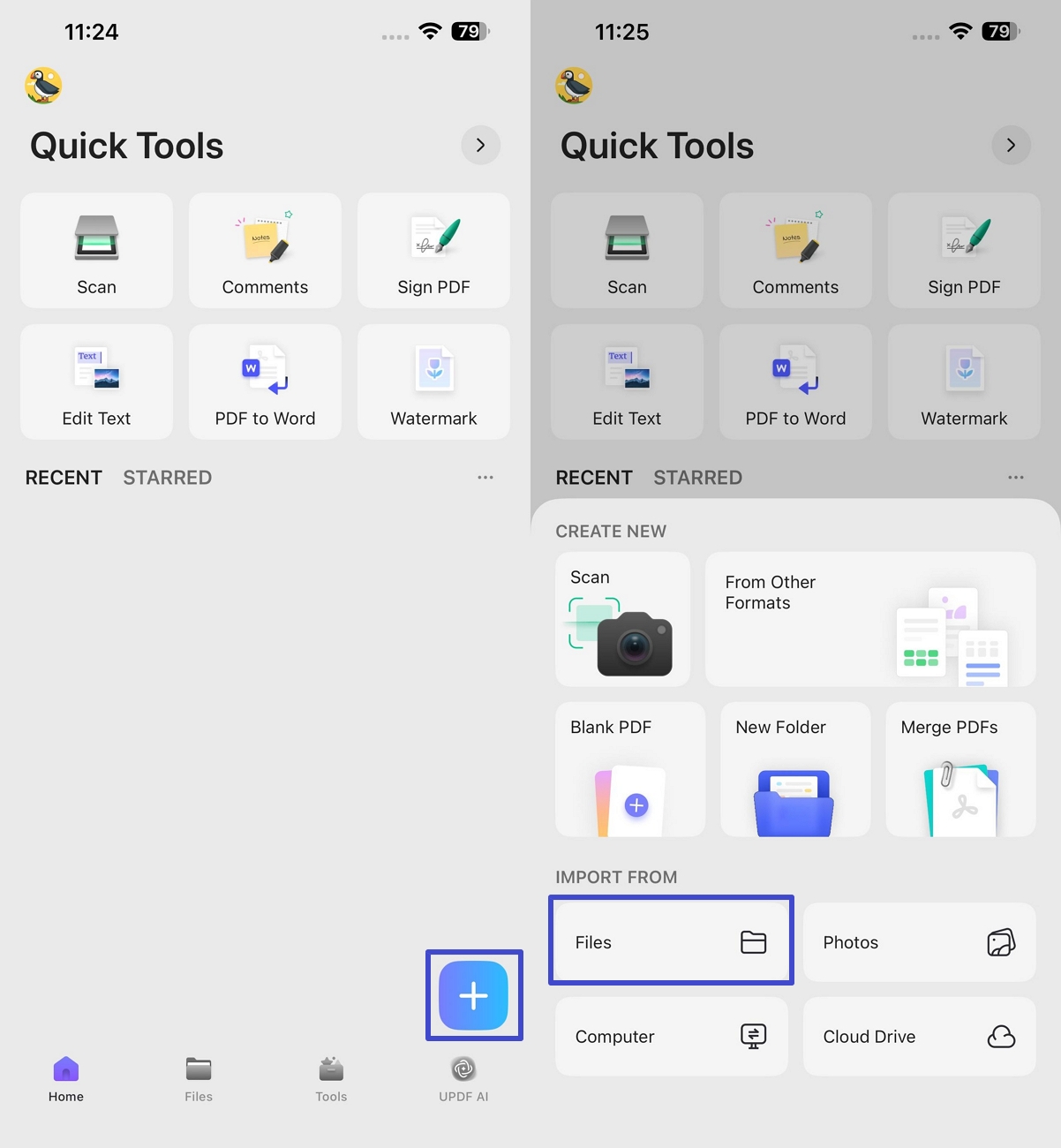The width and height of the screenshot is (1061, 1148).
Task: Open the Watermark tool on the 11:24 screen
Action: pyautogui.click(x=433, y=381)
